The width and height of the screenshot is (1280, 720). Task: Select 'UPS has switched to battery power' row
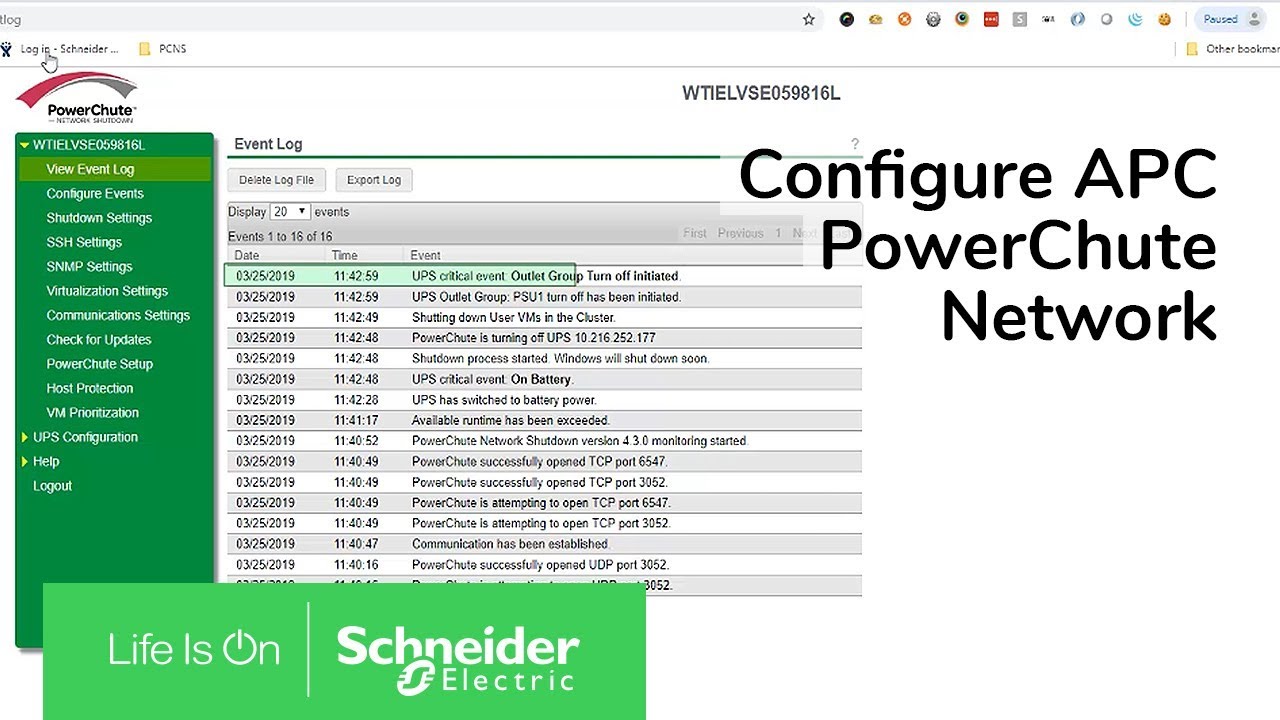click(x=544, y=400)
